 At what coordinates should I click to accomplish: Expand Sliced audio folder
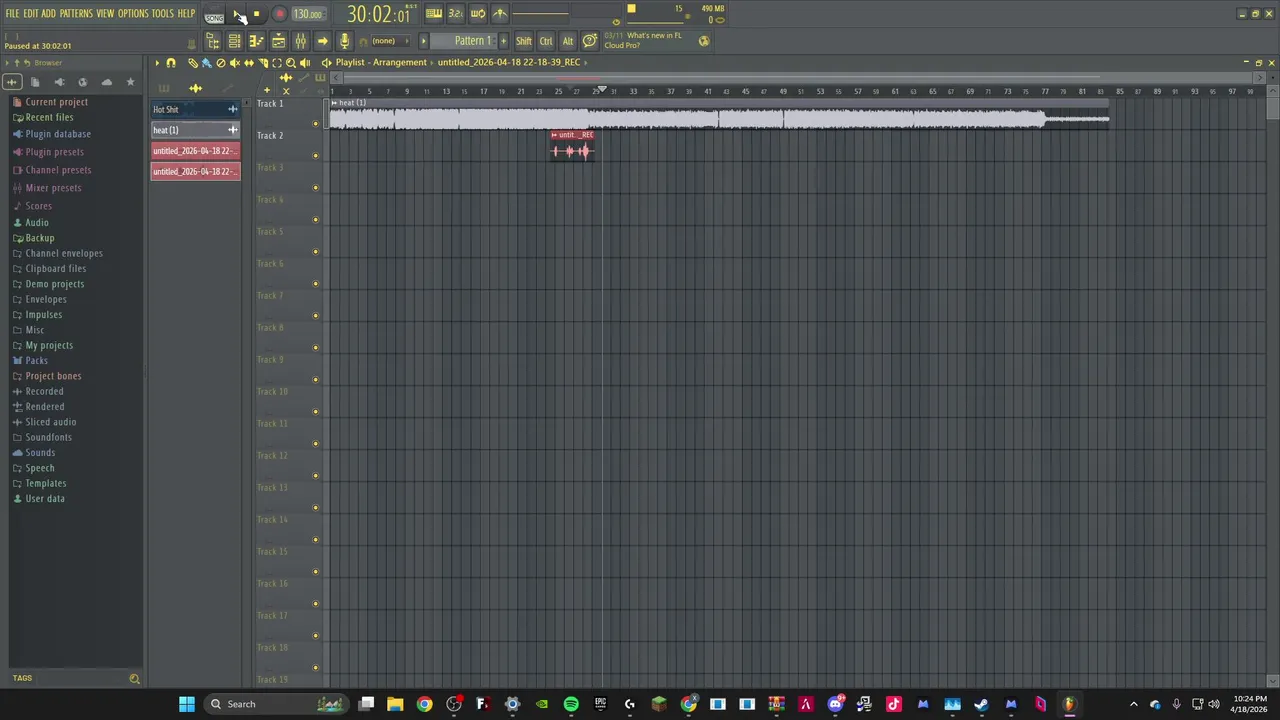pos(50,422)
